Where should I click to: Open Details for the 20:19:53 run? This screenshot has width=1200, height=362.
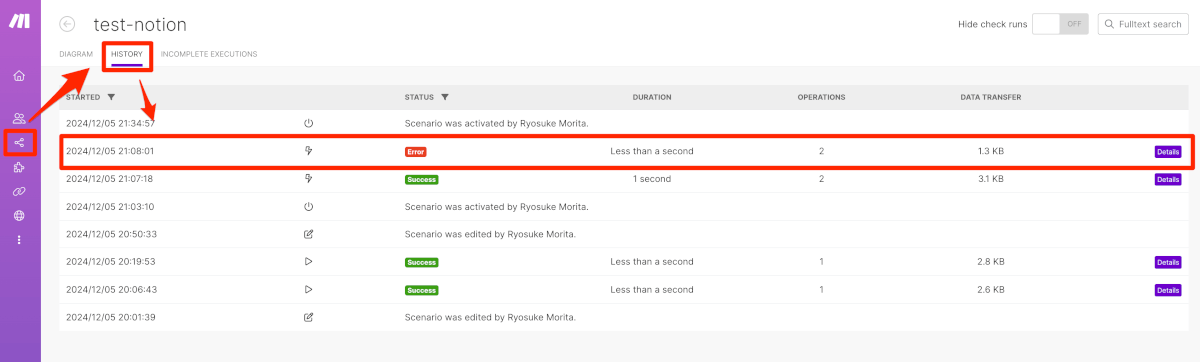point(1168,262)
